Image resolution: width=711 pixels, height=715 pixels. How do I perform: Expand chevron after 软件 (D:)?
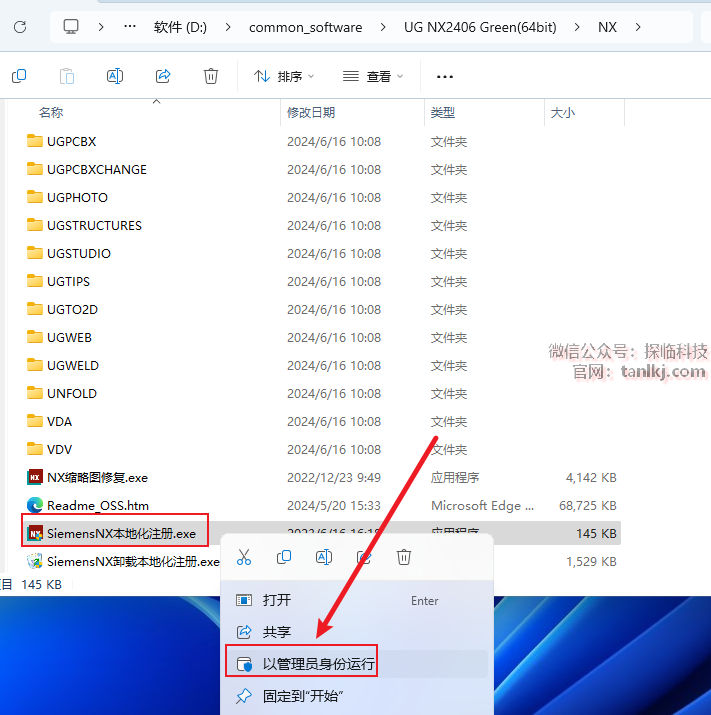[228, 27]
